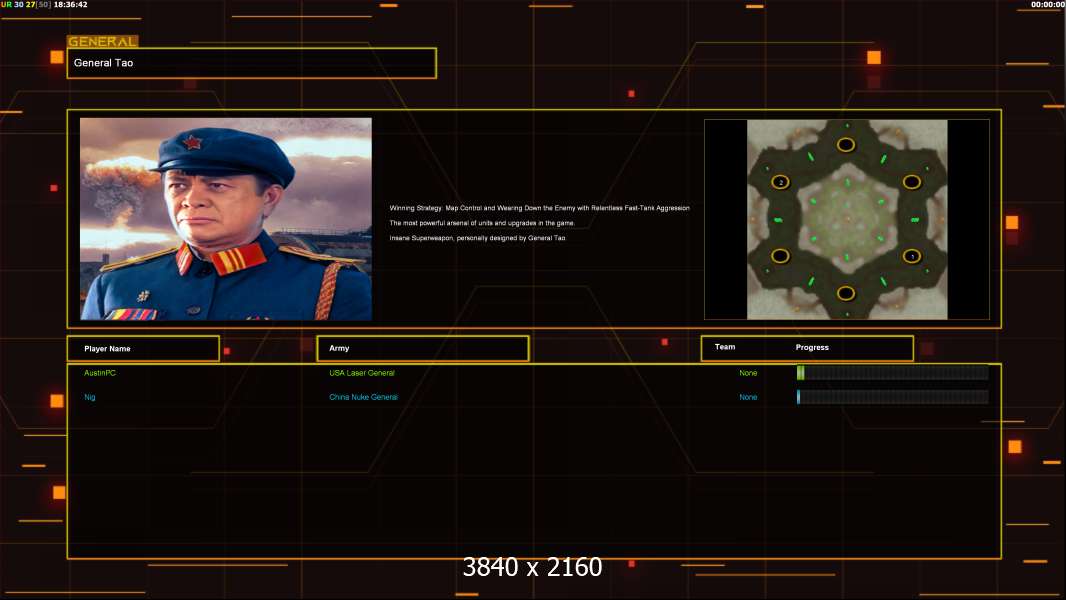Viewport: 1066px width, 600px height.
Task: Click the Team column label
Action: (725, 347)
